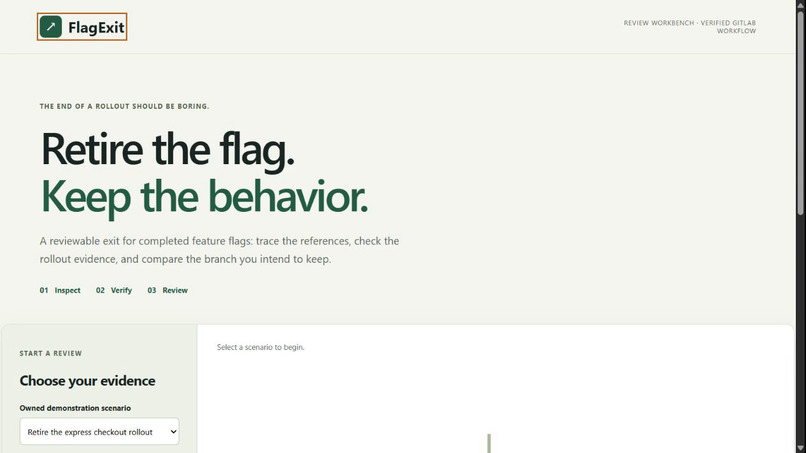
Task: Click the scrollbar down arrow
Action: (x=800, y=448)
